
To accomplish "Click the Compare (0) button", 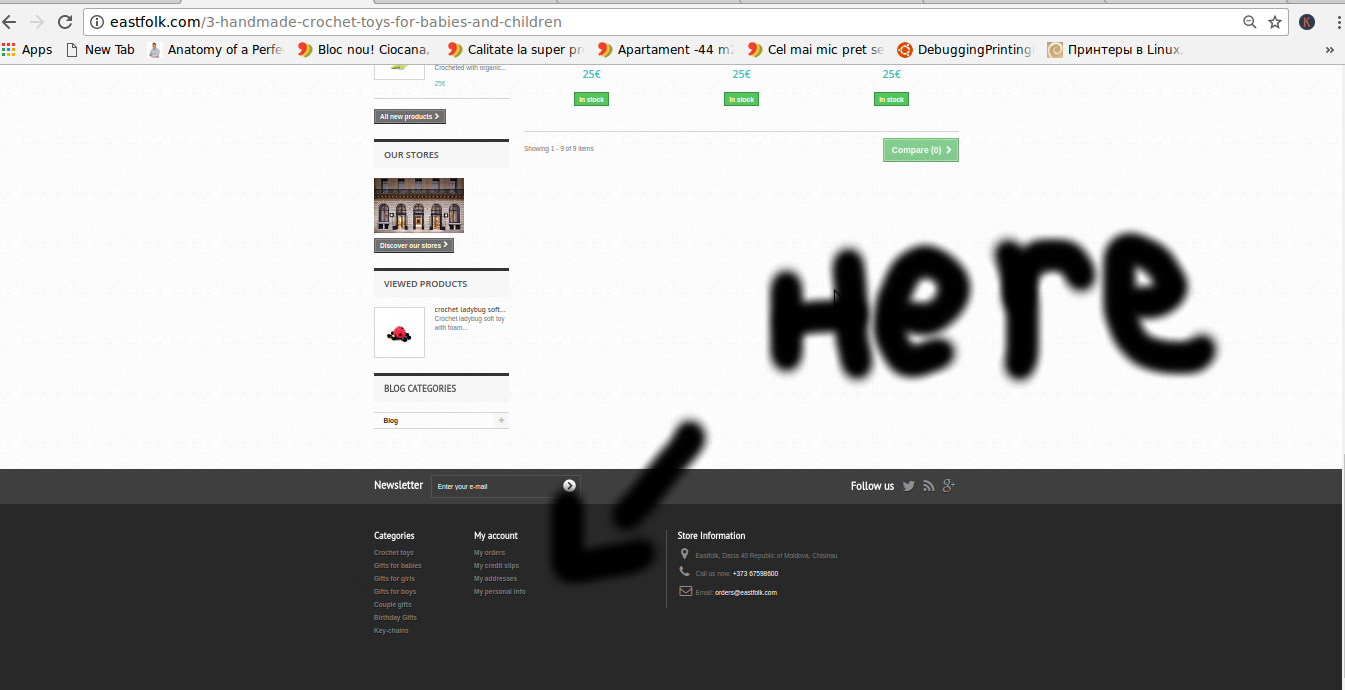I will coord(921,150).
